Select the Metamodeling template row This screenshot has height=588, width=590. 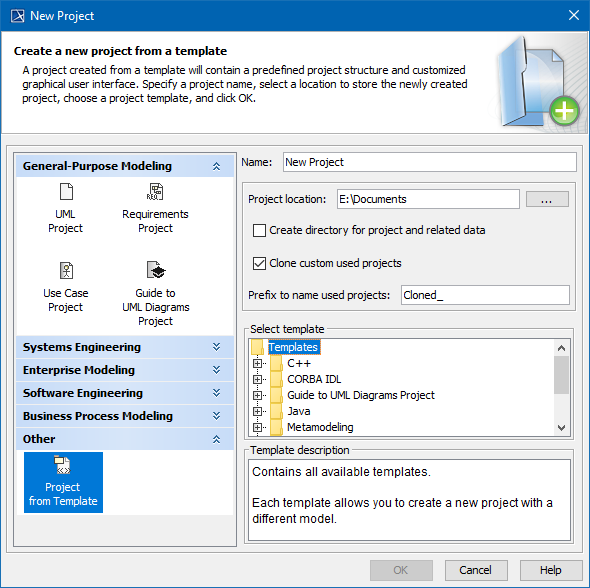(320, 427)
